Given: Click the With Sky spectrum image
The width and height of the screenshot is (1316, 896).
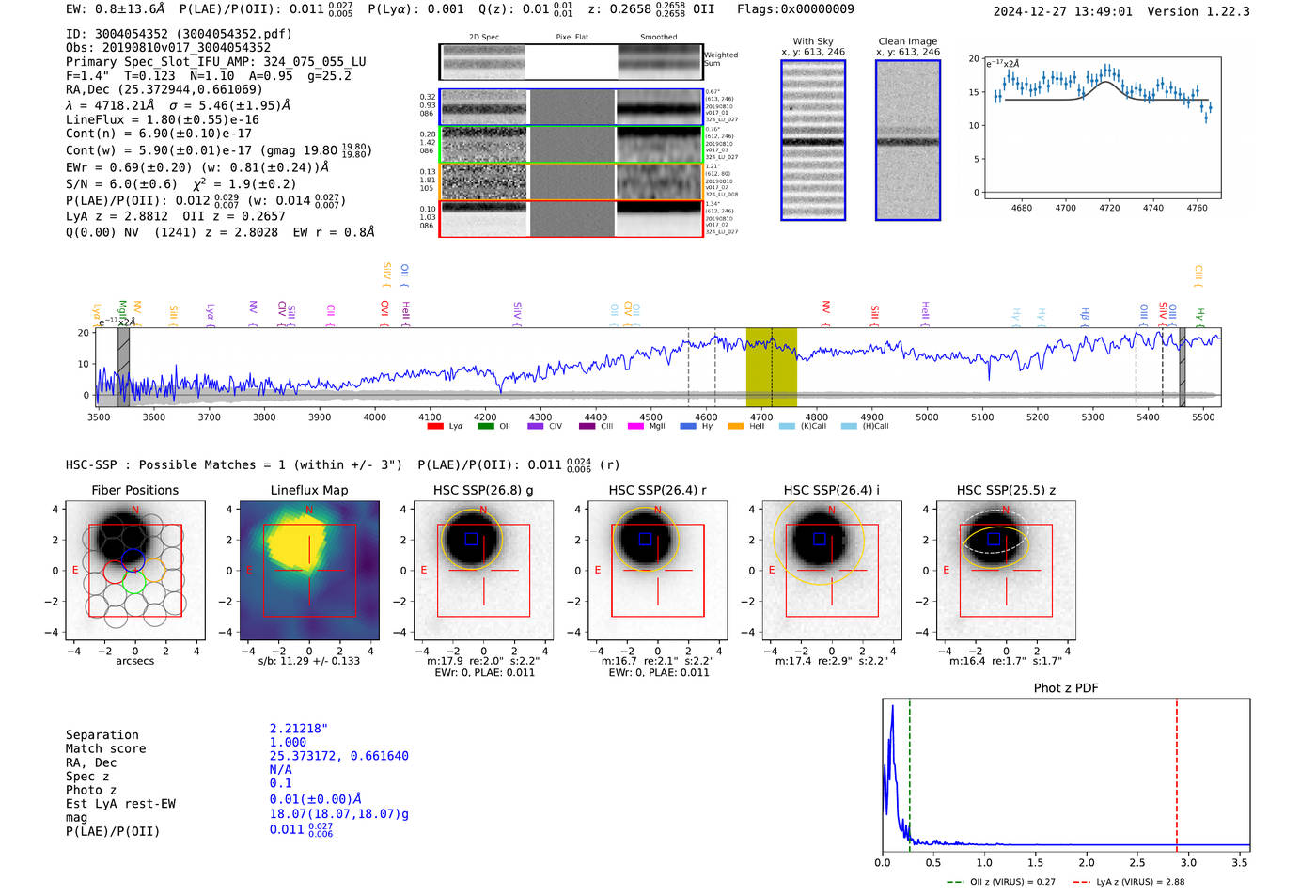Looking at the screenshot, I should pyautogui.click(x=813, y=140).
